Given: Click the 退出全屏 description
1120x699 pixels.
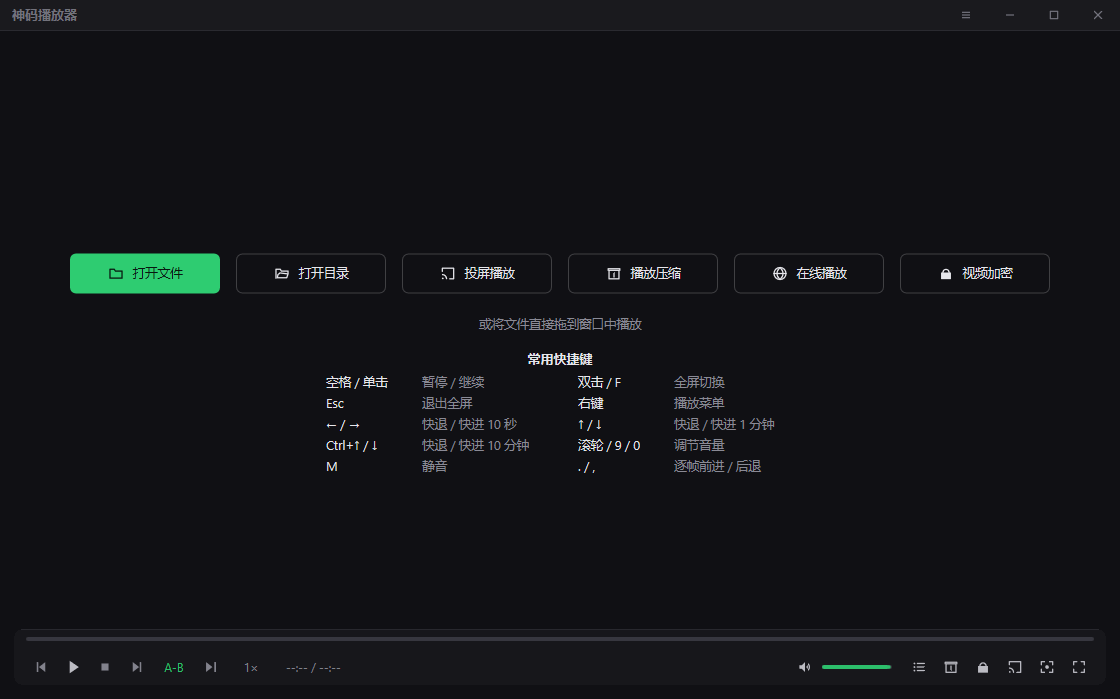Looking at the screenshot, I should 447,403.
